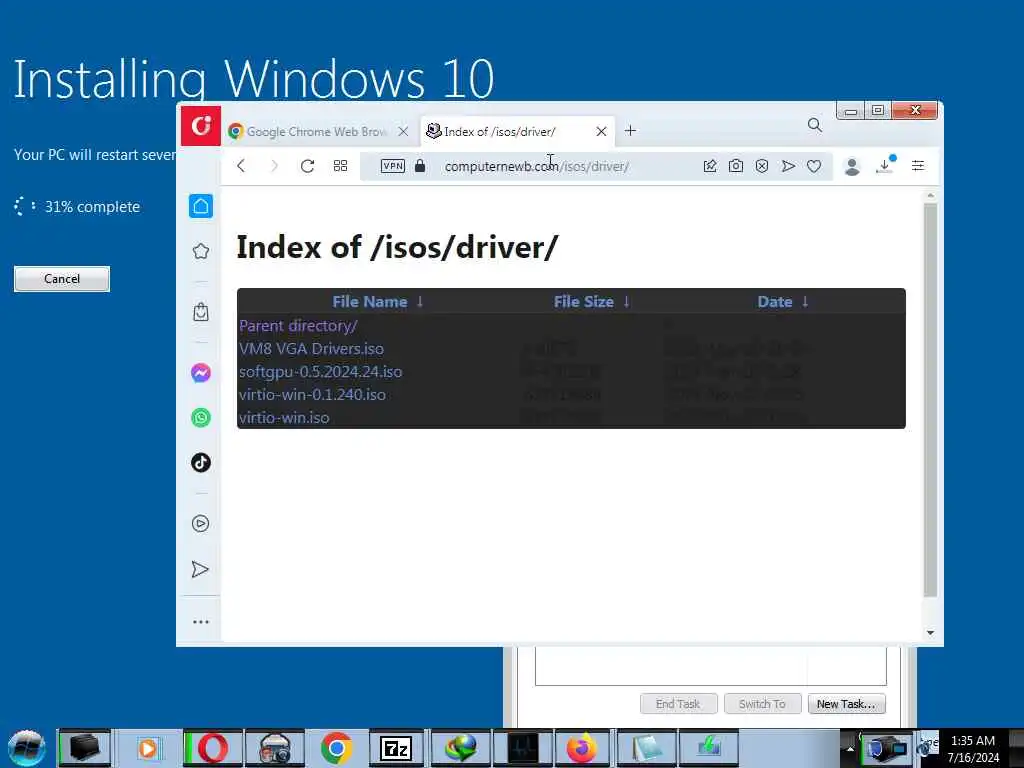Reload the current page
This screenshot has width=1024, height=768.
[x=307, y=166]
